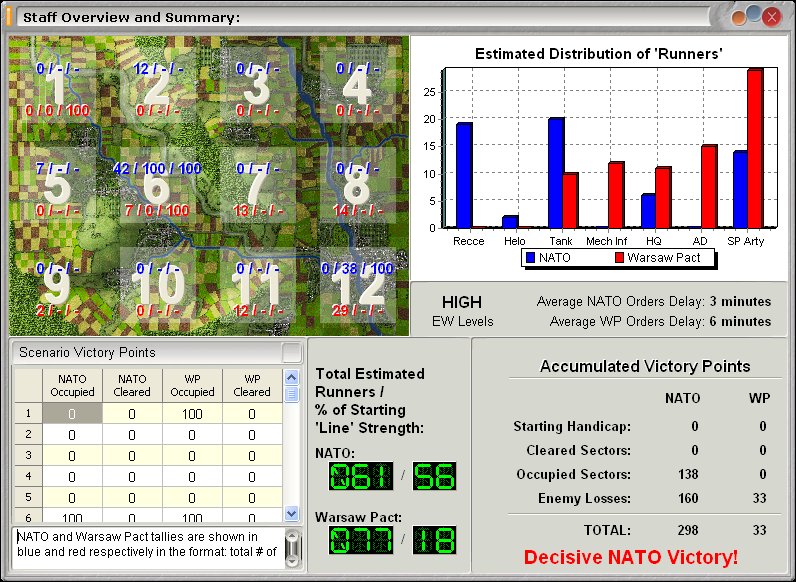Click the NATO Enemy Losses value '160'
Screen dimensions: 796x582
pyautogui.click(x=688, y=498)
